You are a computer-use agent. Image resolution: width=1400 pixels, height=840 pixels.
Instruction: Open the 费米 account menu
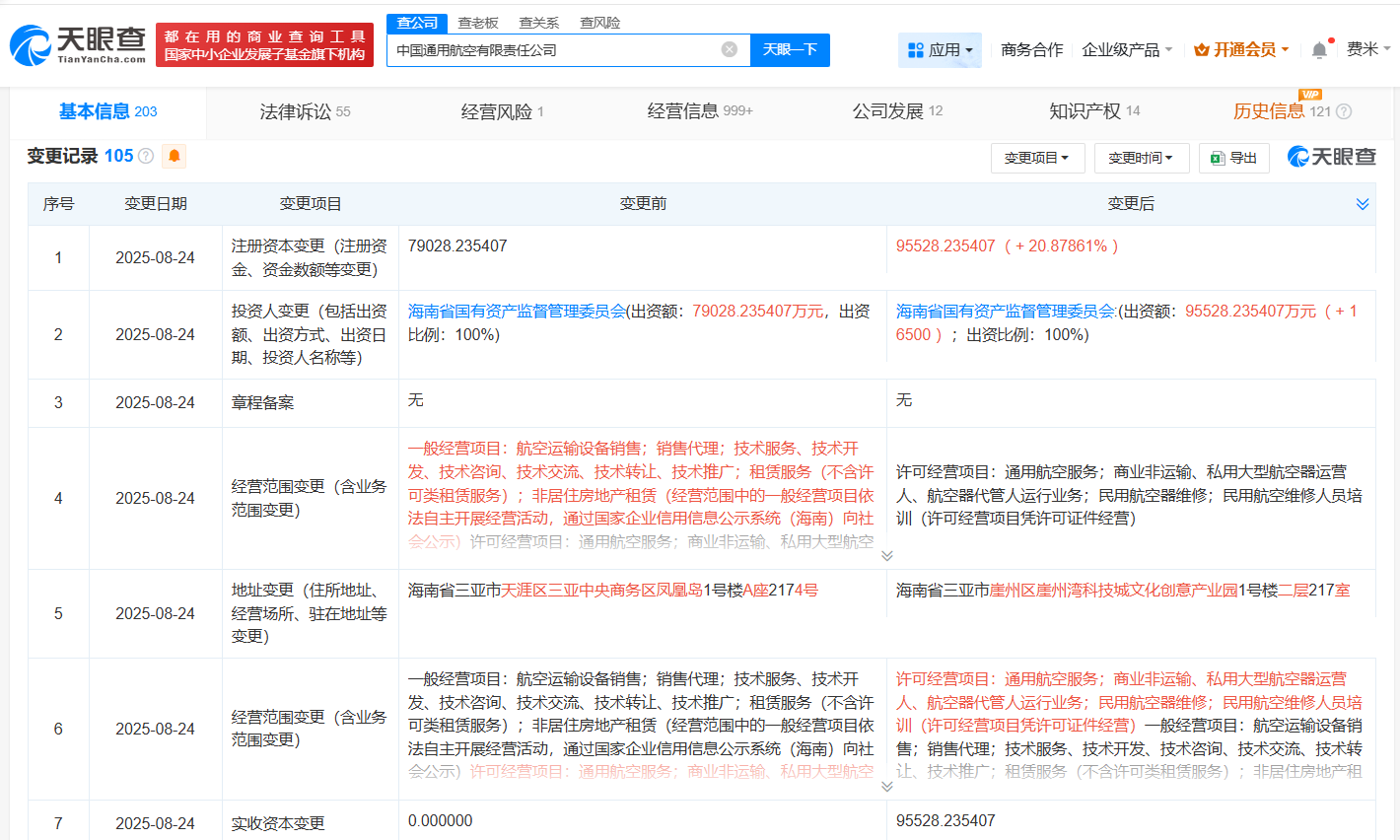(1368, 49)
